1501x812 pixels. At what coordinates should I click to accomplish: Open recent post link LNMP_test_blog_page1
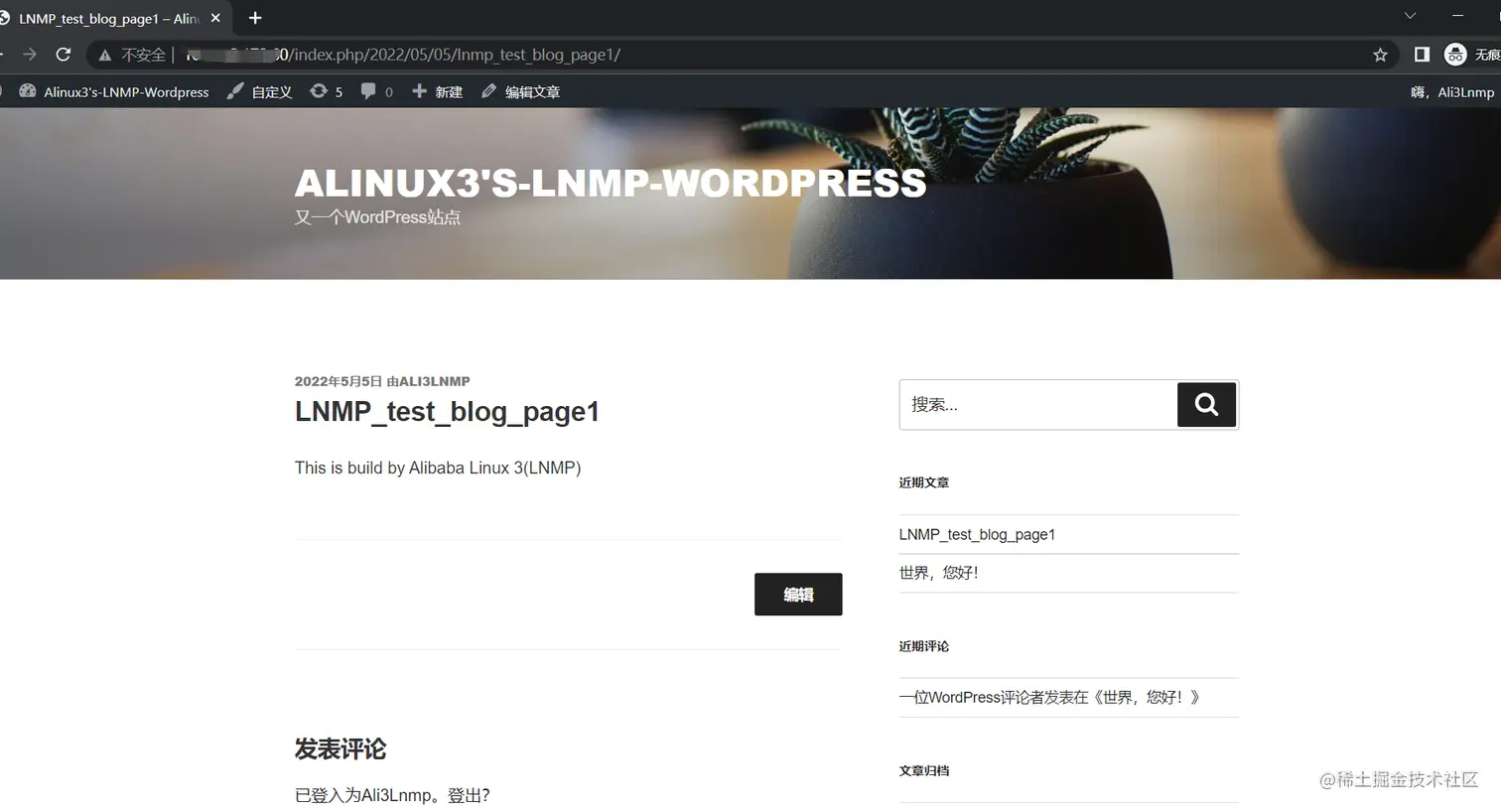[977, 534]
